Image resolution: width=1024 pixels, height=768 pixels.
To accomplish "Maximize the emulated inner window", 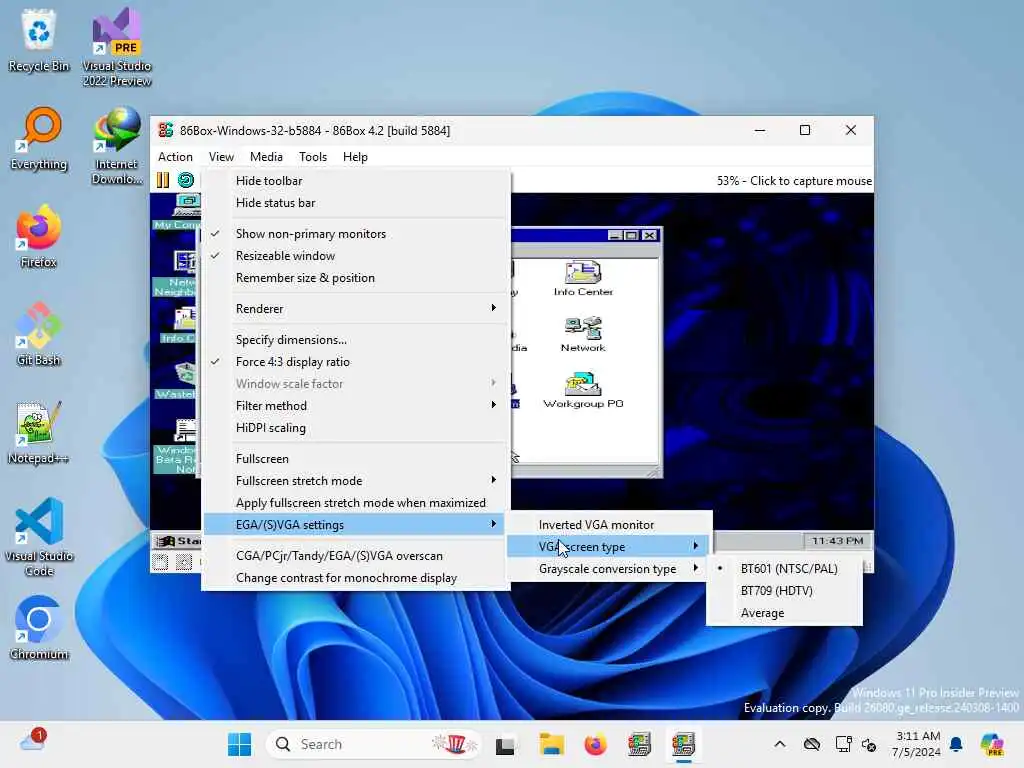I will pos(632,235).
